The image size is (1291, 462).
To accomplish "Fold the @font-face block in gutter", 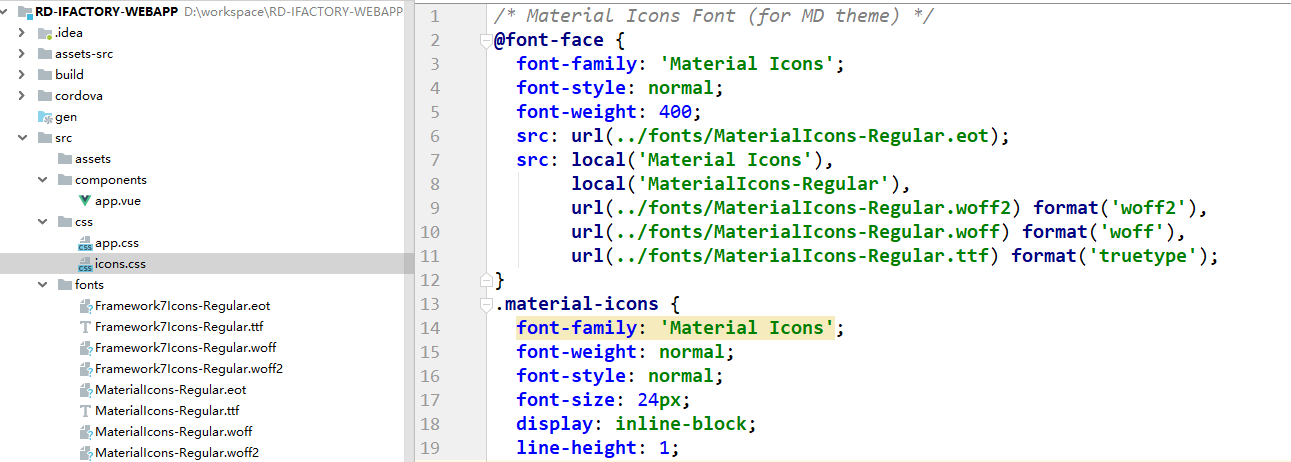I will 486,40.
